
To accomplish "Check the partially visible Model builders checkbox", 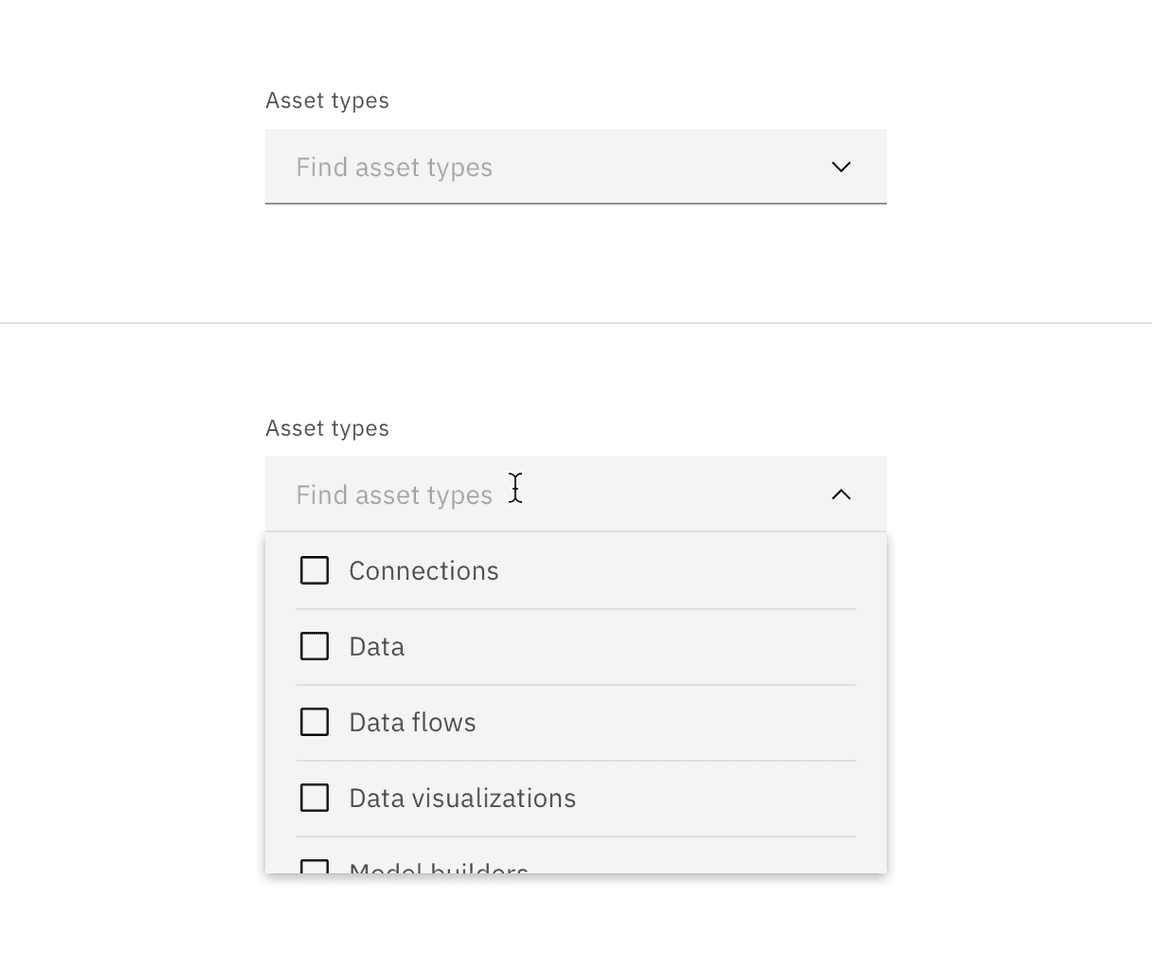I will tap(315, 867).
